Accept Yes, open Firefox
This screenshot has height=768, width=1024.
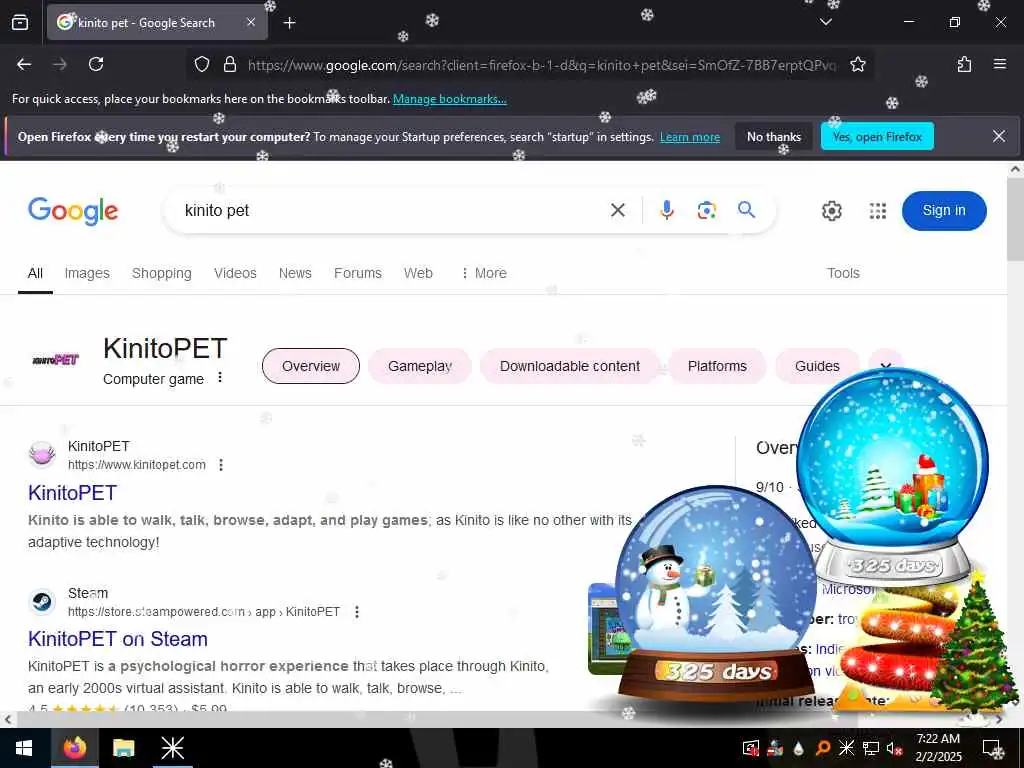877,136
